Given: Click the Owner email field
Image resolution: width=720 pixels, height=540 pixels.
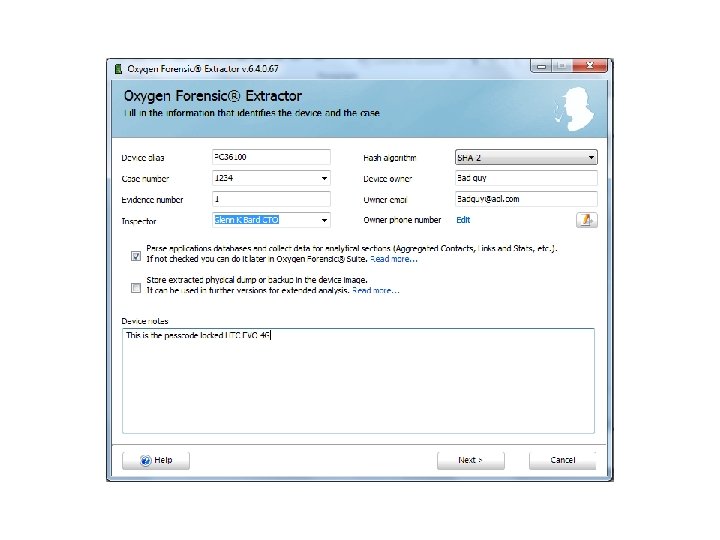Looking at the screenshot, I should tap(526, 199).
